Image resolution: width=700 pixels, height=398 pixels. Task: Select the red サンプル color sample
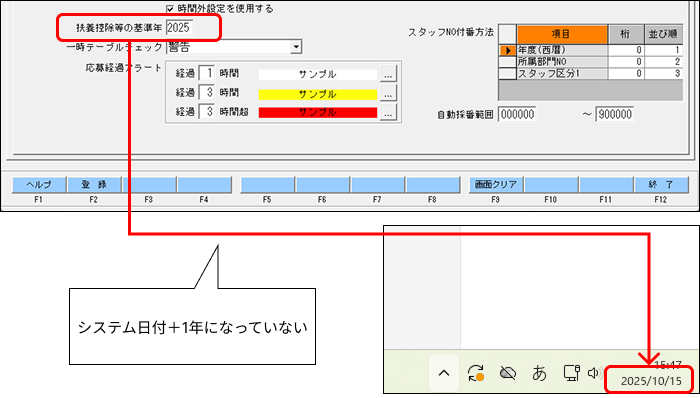[x=318, y=112]
